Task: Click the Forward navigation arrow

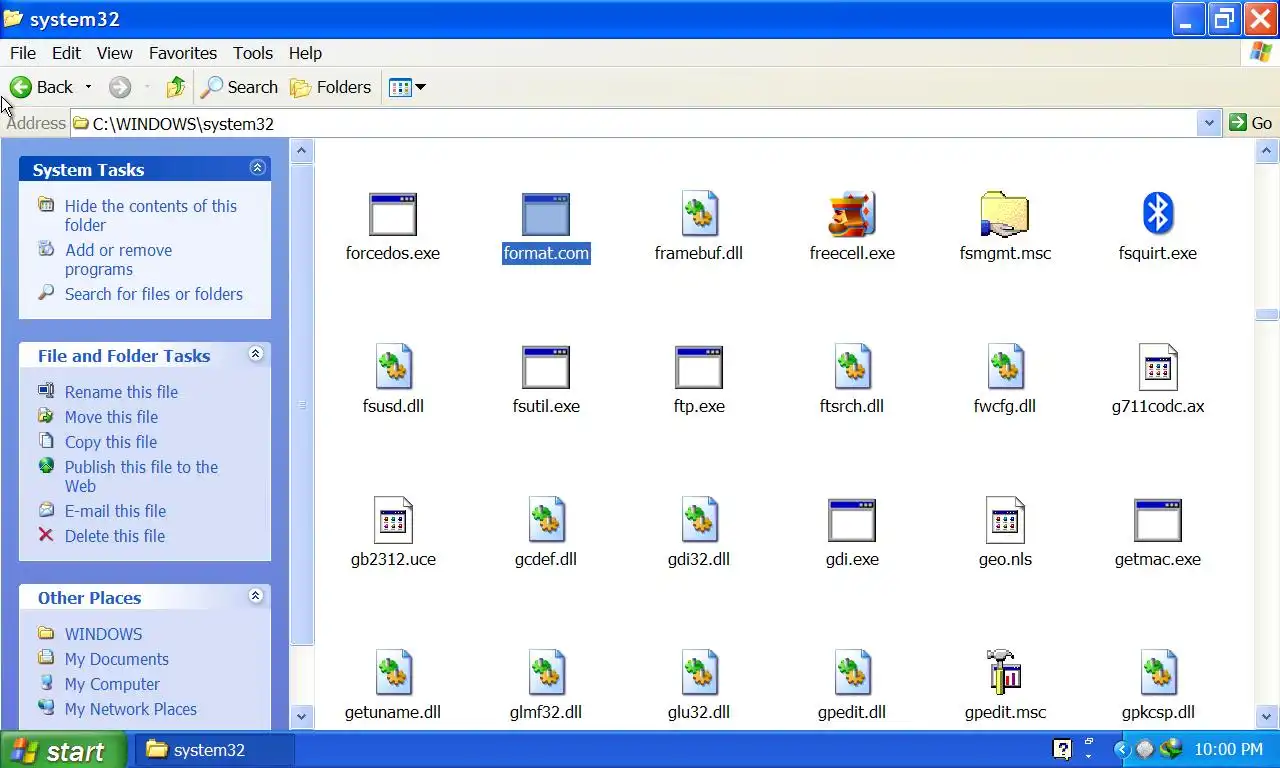Action: 120,87
